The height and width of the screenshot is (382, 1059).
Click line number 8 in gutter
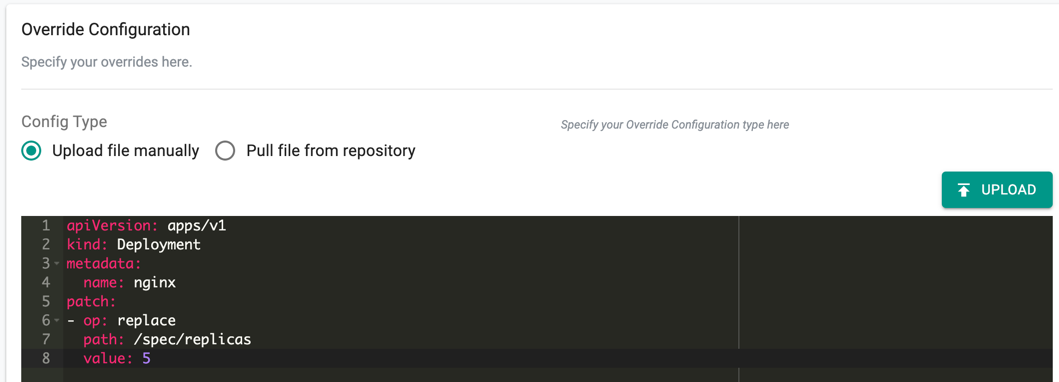click(x=46, y=358)
